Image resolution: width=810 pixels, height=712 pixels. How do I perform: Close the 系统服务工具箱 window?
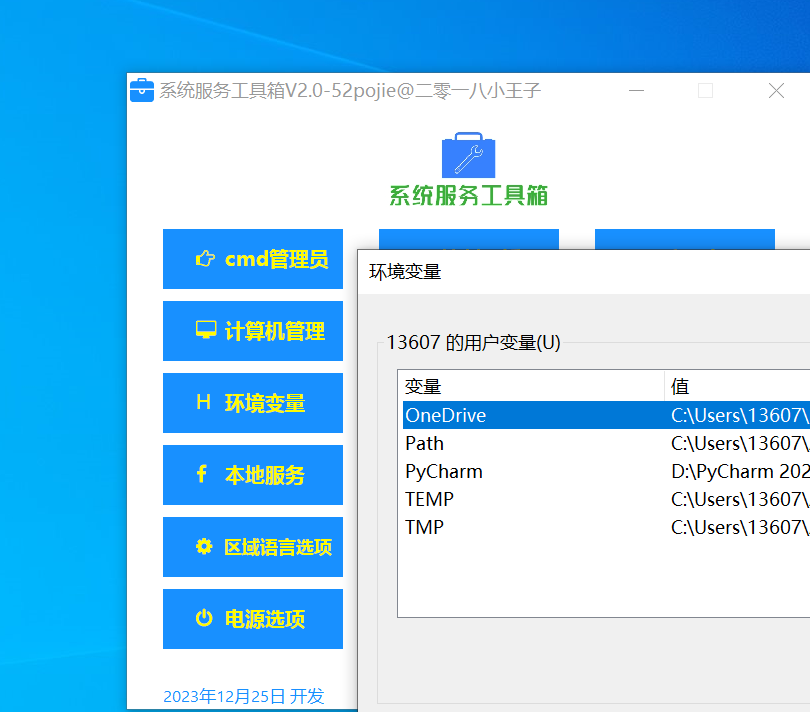[x=776, y=91]
